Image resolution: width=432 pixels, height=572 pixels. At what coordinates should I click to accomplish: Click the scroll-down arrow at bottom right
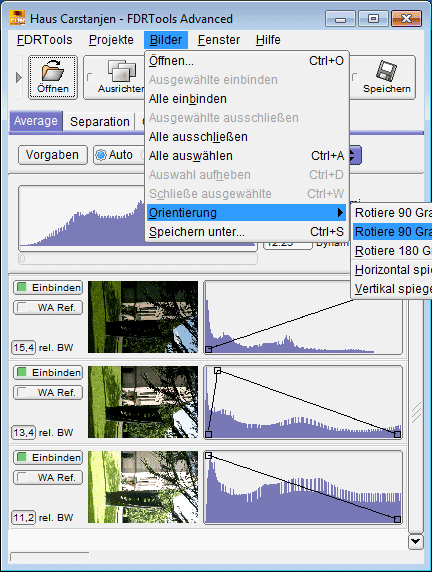click(416, 541)
